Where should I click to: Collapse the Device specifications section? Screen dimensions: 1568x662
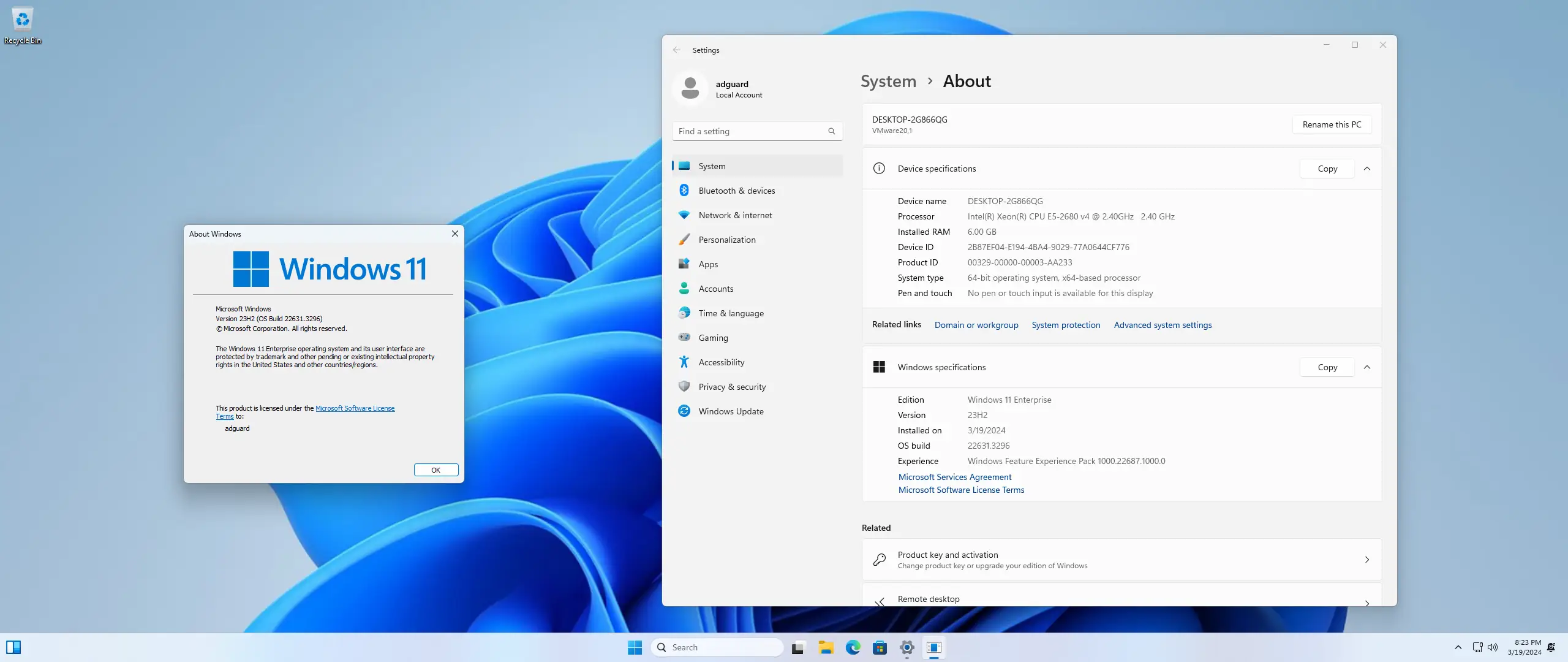1367,169
